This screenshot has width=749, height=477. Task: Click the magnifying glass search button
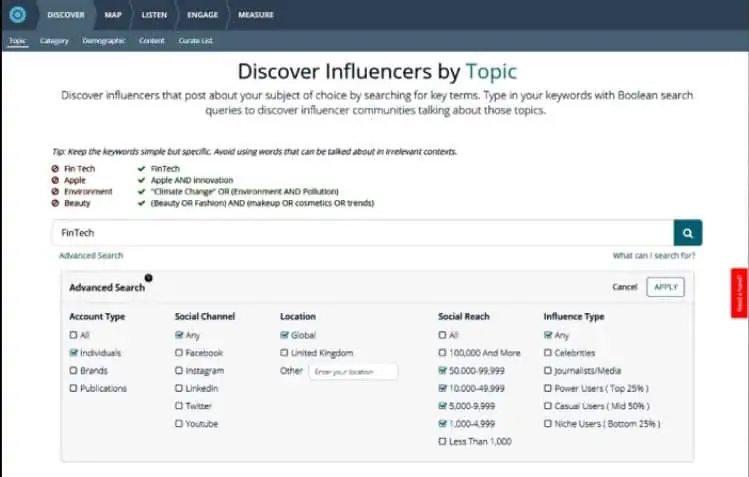688,232
